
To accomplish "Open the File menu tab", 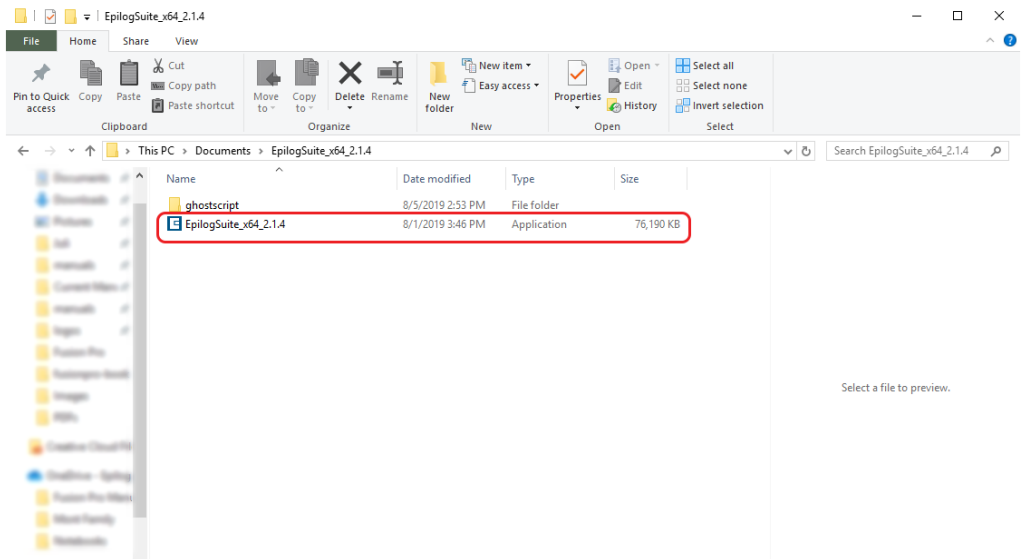I will coord(31,41).
